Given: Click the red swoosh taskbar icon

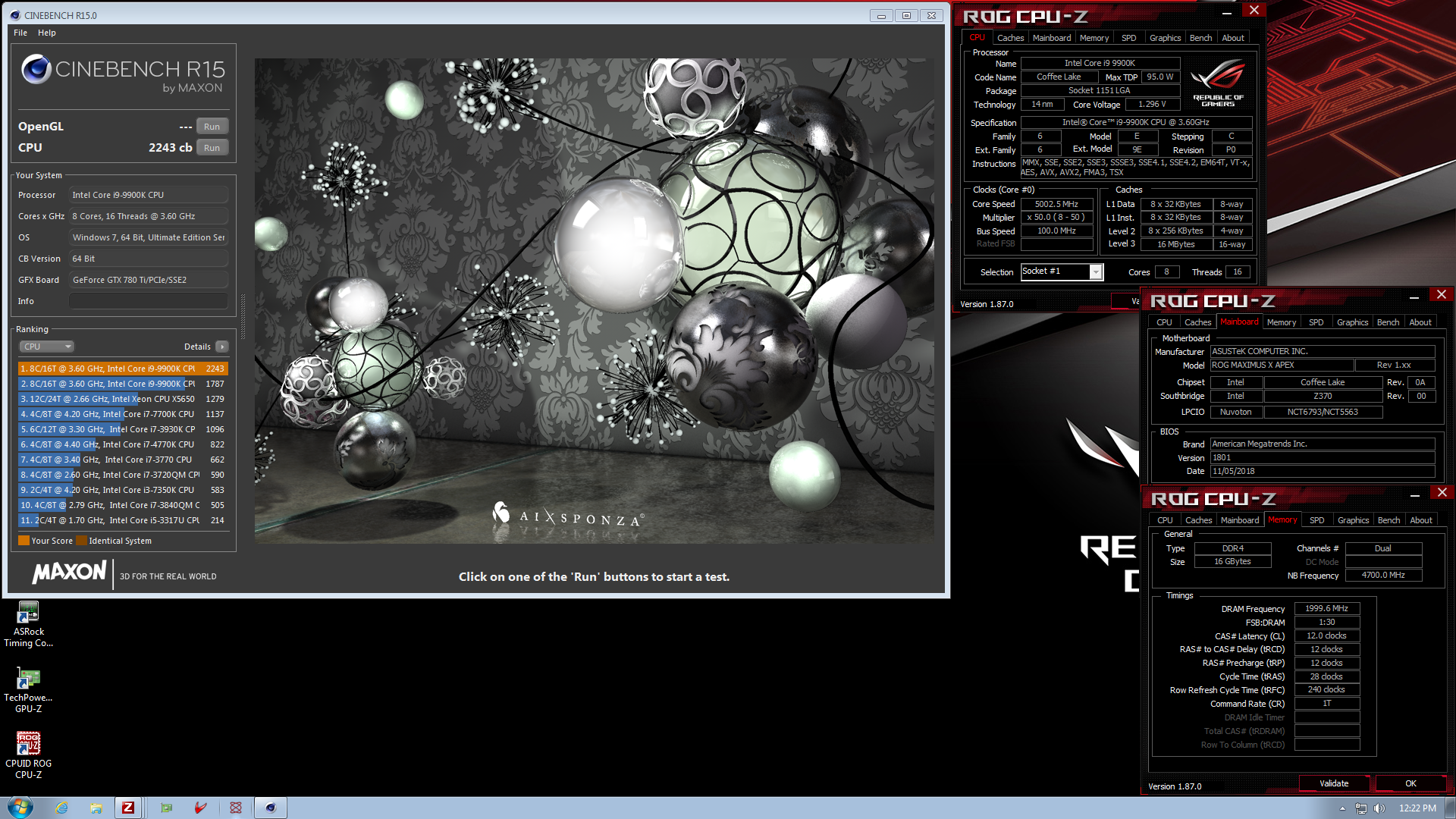Looking at the screenshot, I should point(201,808).
